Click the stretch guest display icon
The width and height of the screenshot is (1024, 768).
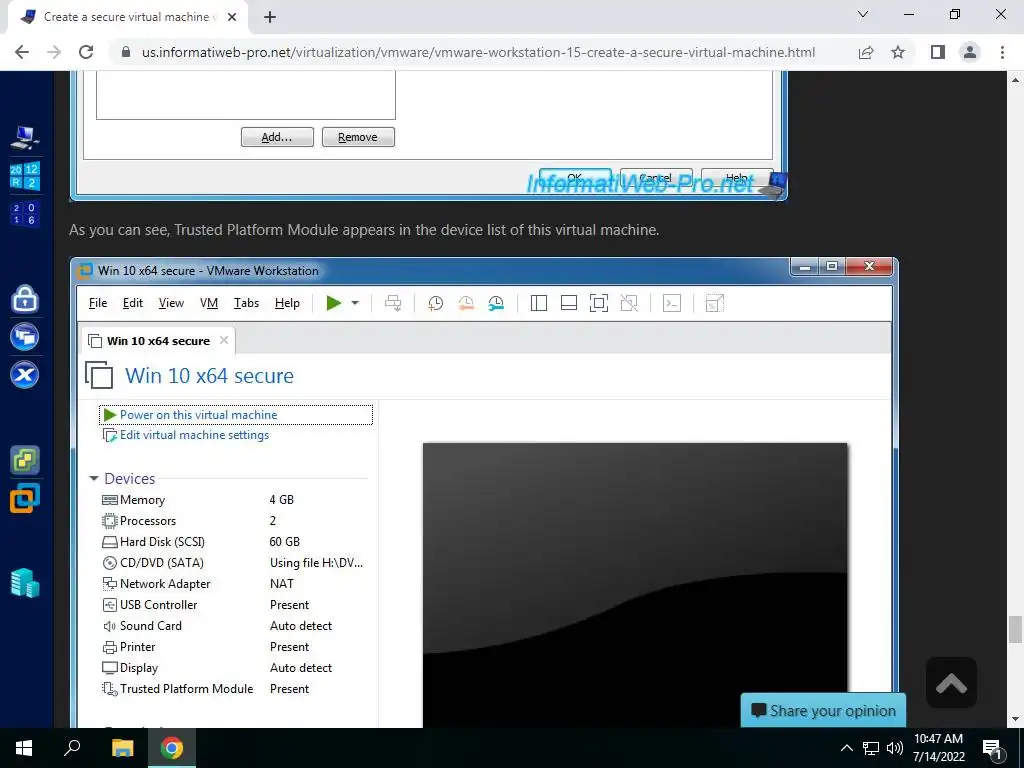pos(714,303)
